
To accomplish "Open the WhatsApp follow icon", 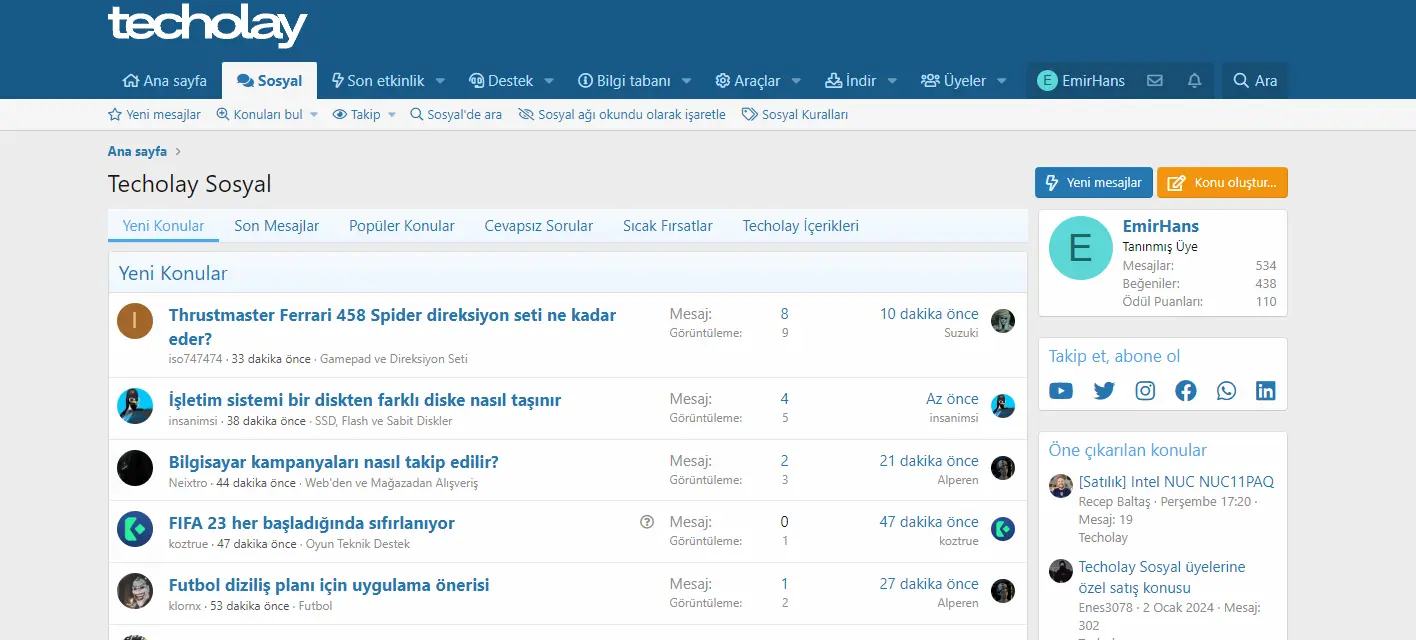I will 1226,391.
